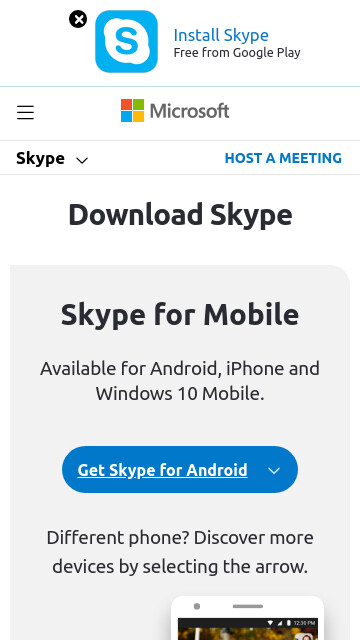Viewport: 360px width, 640px height.
Task: Click Get Skype for Android
Action: (x=162, y=470)
